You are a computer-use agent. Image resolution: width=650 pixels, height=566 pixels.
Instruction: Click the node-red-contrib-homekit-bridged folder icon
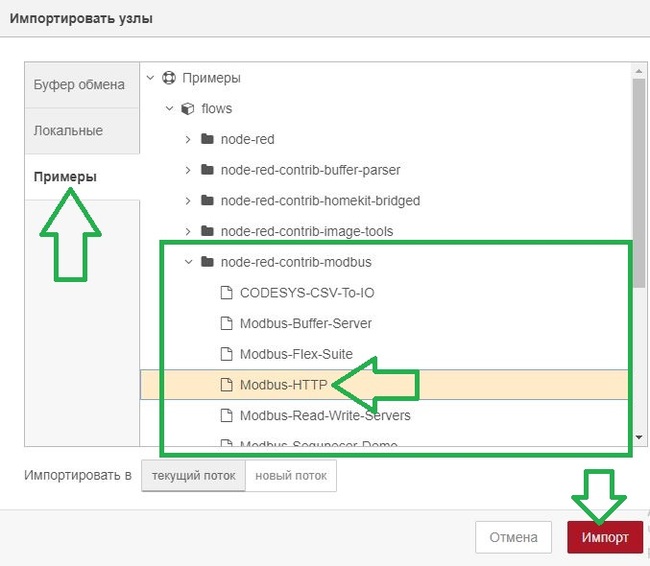207,200
